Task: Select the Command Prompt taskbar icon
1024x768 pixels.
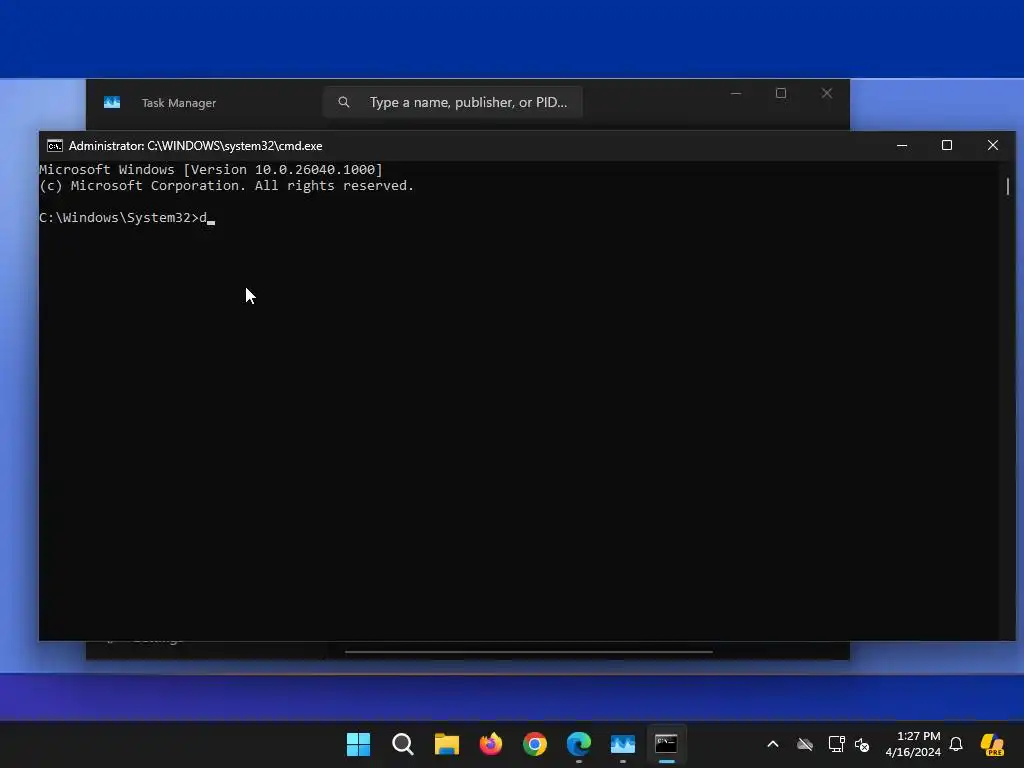Action: point(666,744)
